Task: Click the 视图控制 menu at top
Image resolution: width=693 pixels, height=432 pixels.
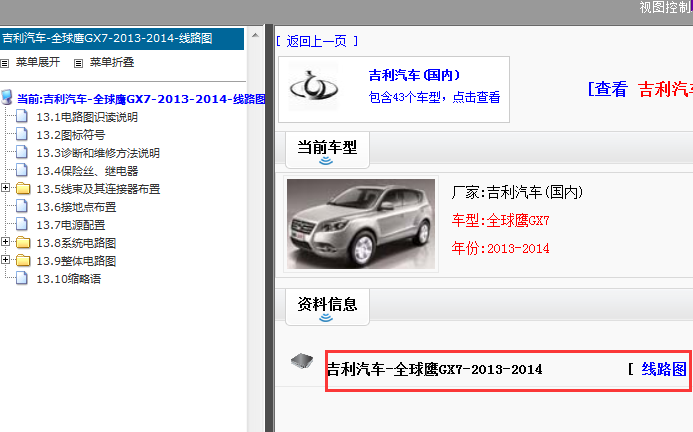Action: click(x=666, y=7)
